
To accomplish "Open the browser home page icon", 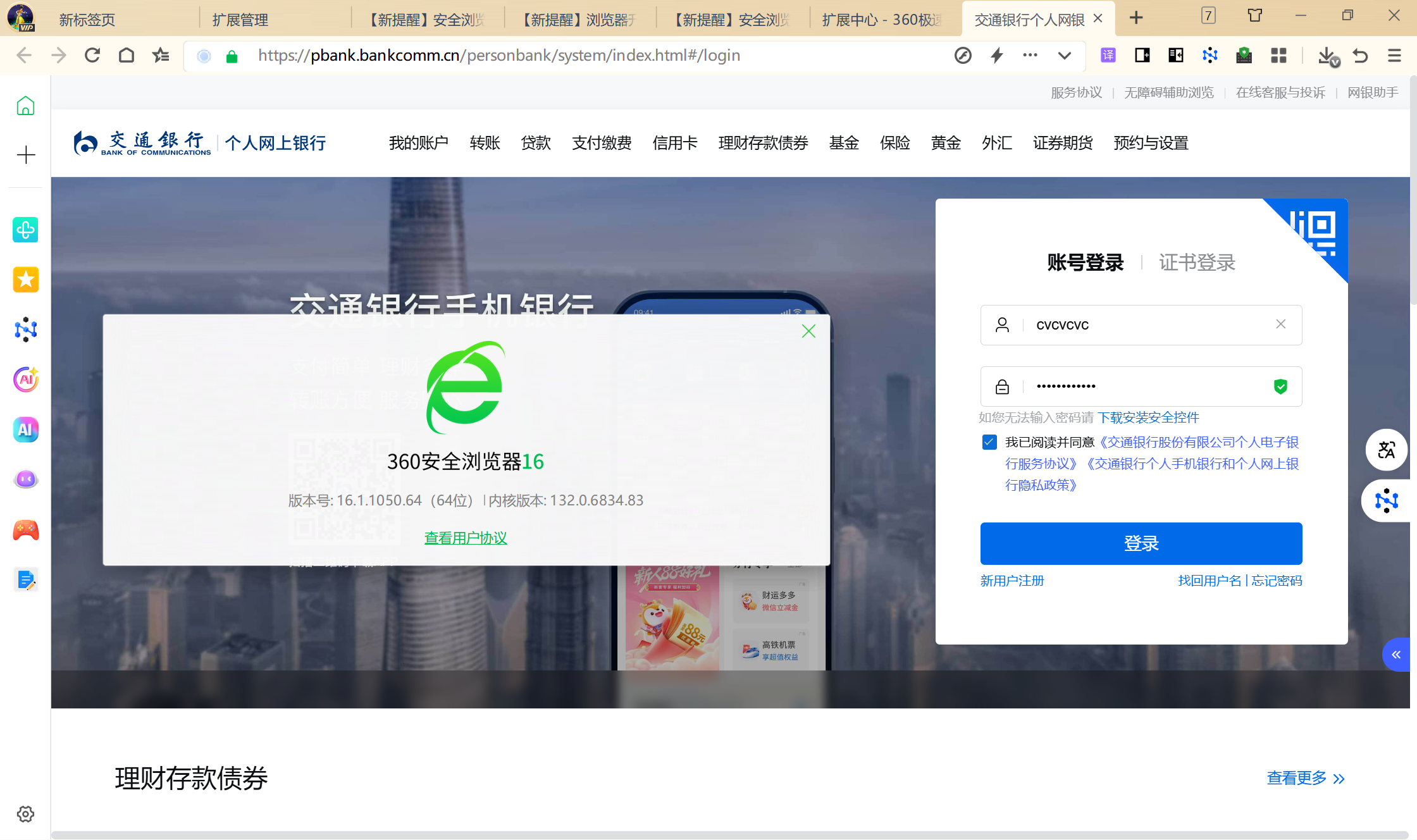I will [x=127, y=56].
